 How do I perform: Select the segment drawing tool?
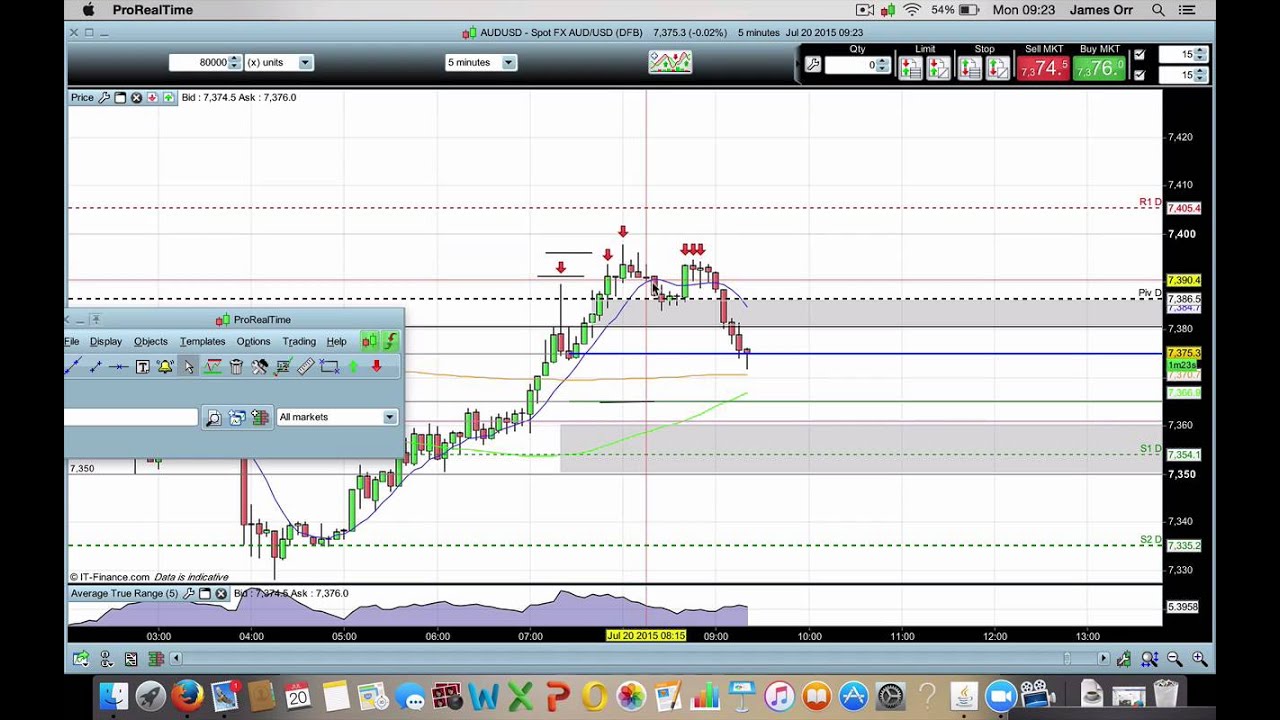(96, 367)
